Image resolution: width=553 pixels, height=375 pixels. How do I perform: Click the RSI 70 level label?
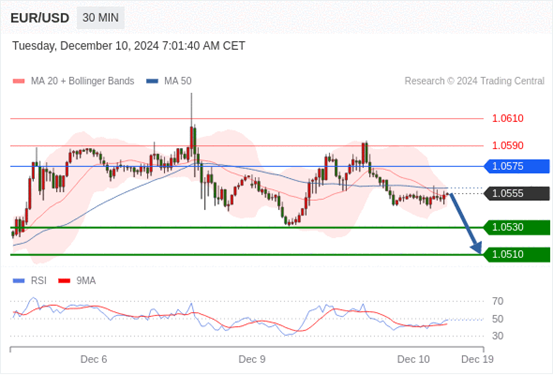498,301
